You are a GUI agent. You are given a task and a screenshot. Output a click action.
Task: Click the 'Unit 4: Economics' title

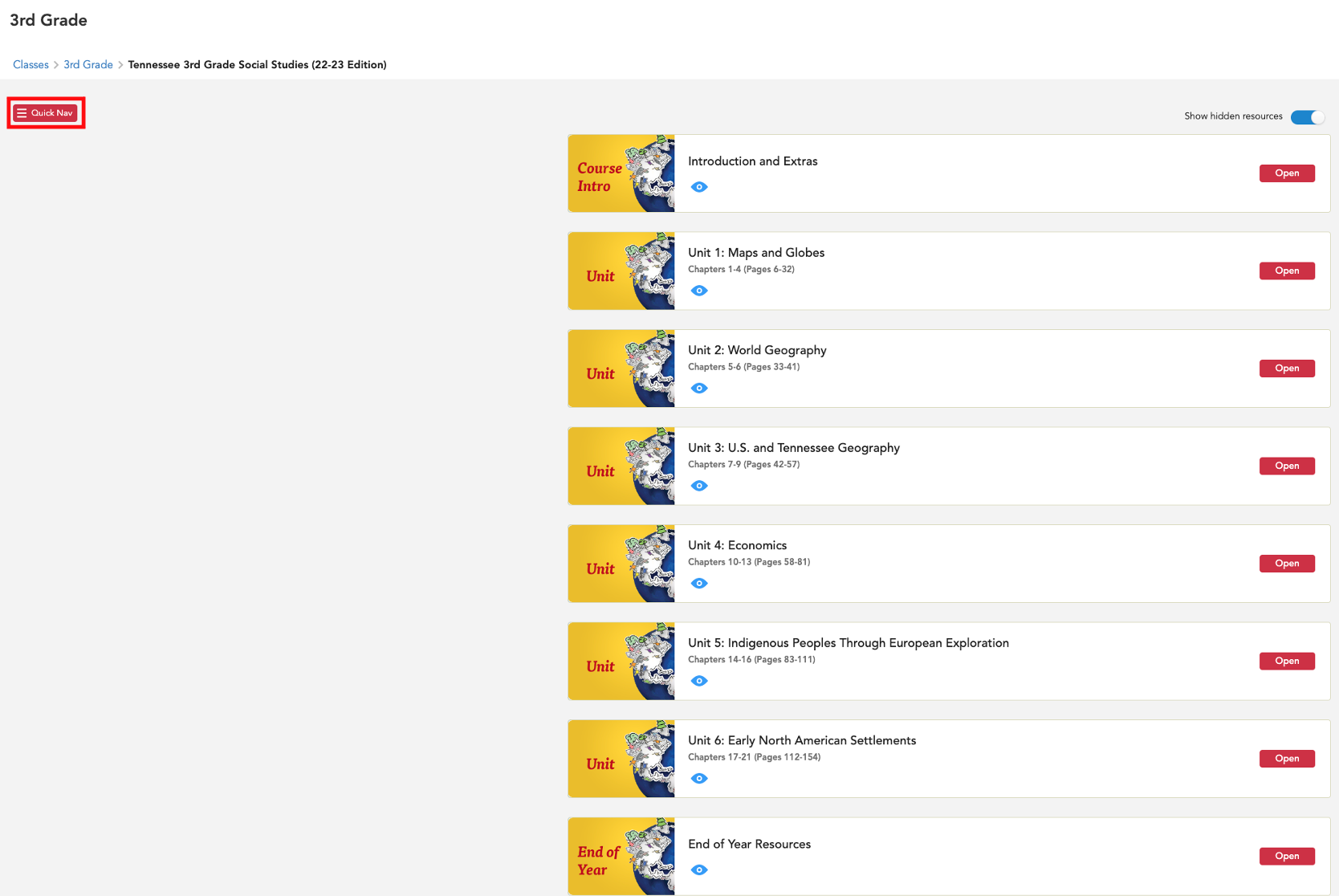tap(737, 545)
